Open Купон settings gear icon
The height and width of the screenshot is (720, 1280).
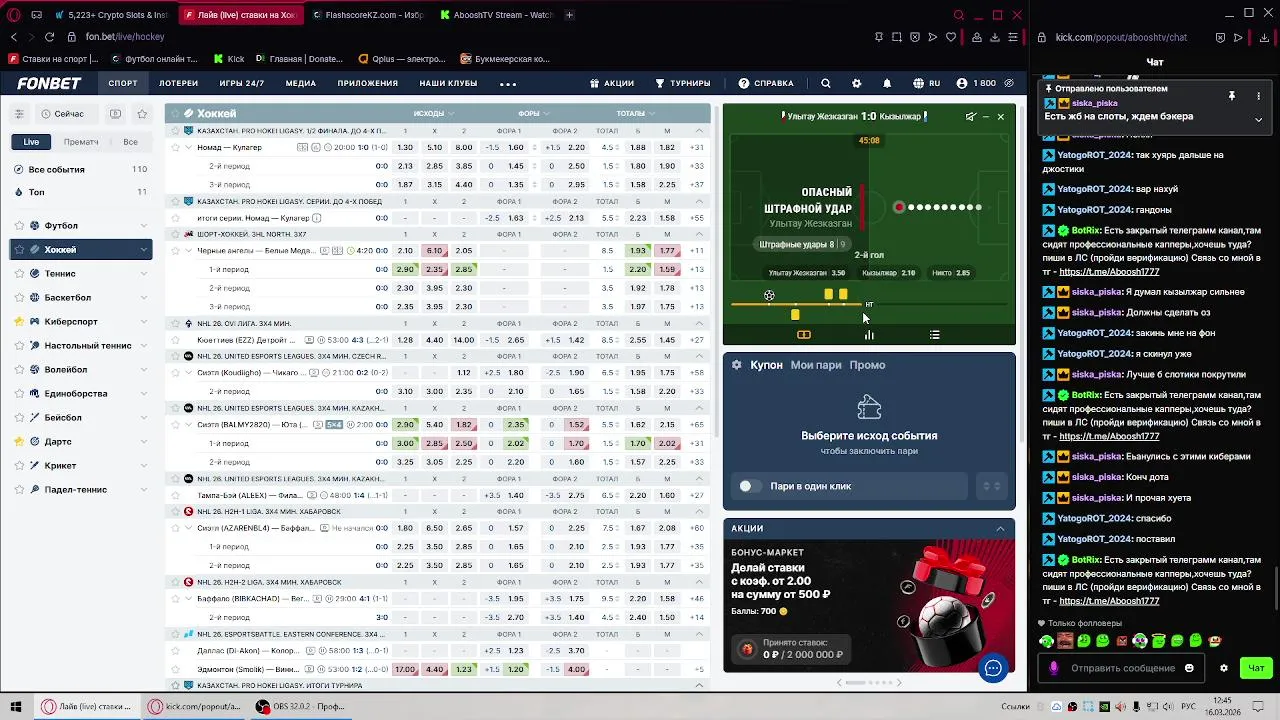(x=737, y=365)
